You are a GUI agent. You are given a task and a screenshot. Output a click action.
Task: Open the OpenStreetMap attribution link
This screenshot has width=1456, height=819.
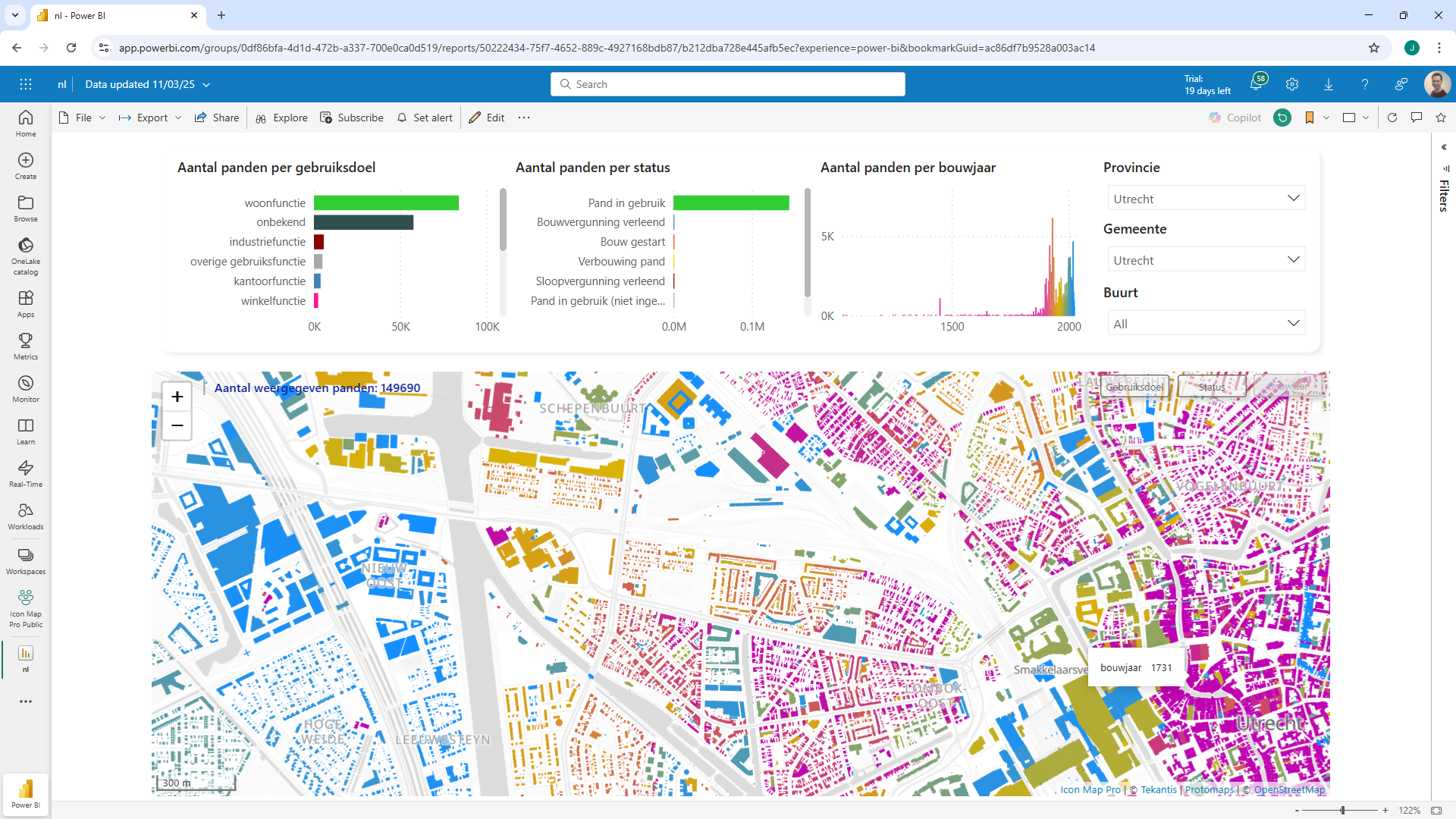pos(1289,789)
